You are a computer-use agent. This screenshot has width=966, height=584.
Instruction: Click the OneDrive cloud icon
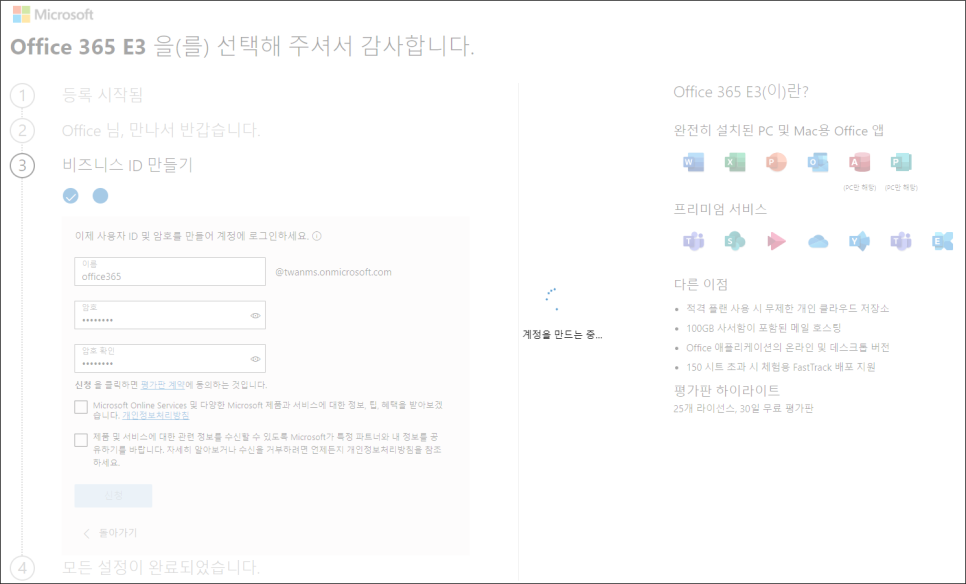coord(818,242)
